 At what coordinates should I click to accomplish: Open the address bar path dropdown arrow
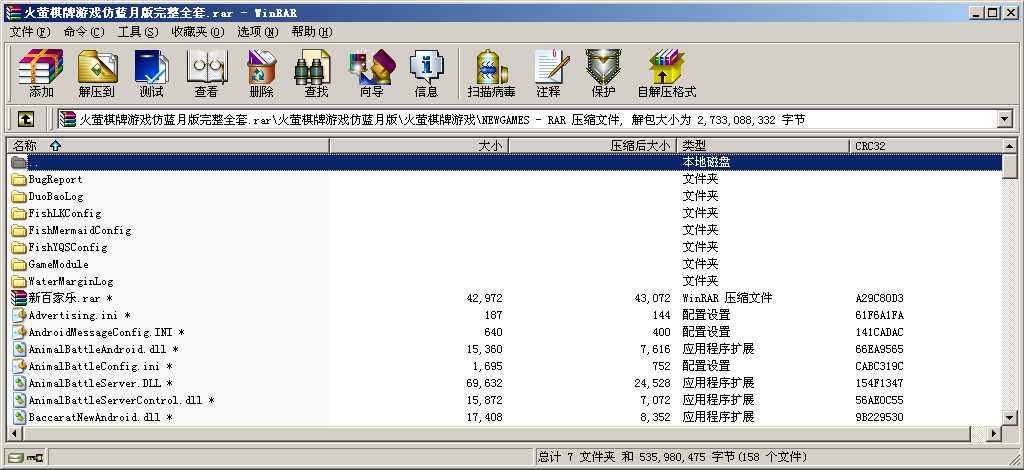(x=1004, y=119)
